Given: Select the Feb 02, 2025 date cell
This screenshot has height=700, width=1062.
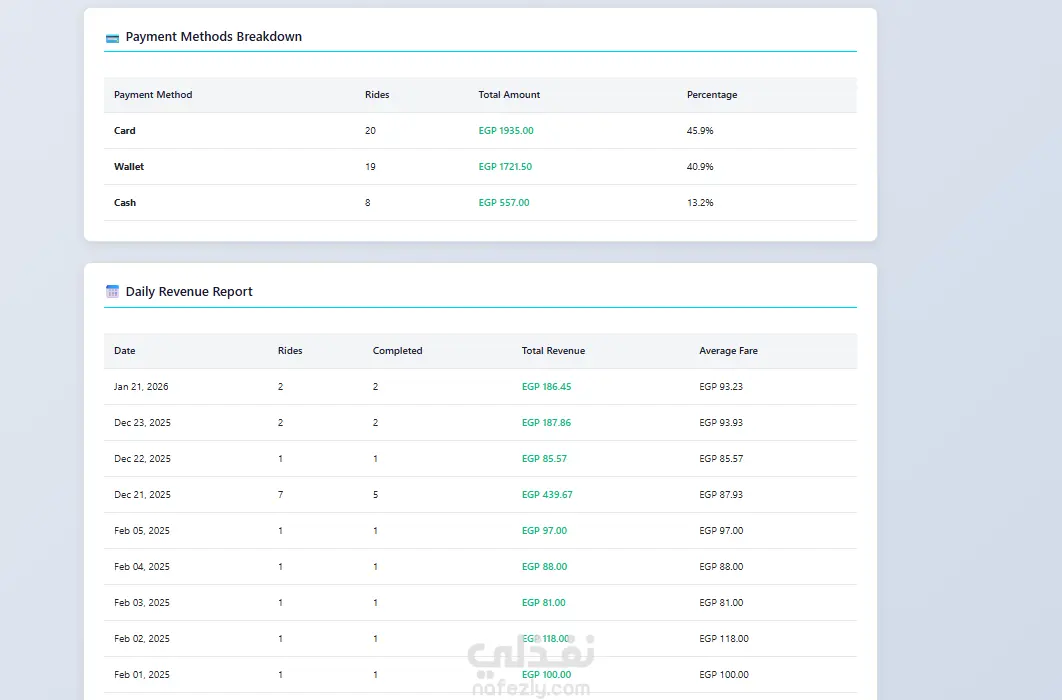Looking at the screenshot, I should point(142,638).
